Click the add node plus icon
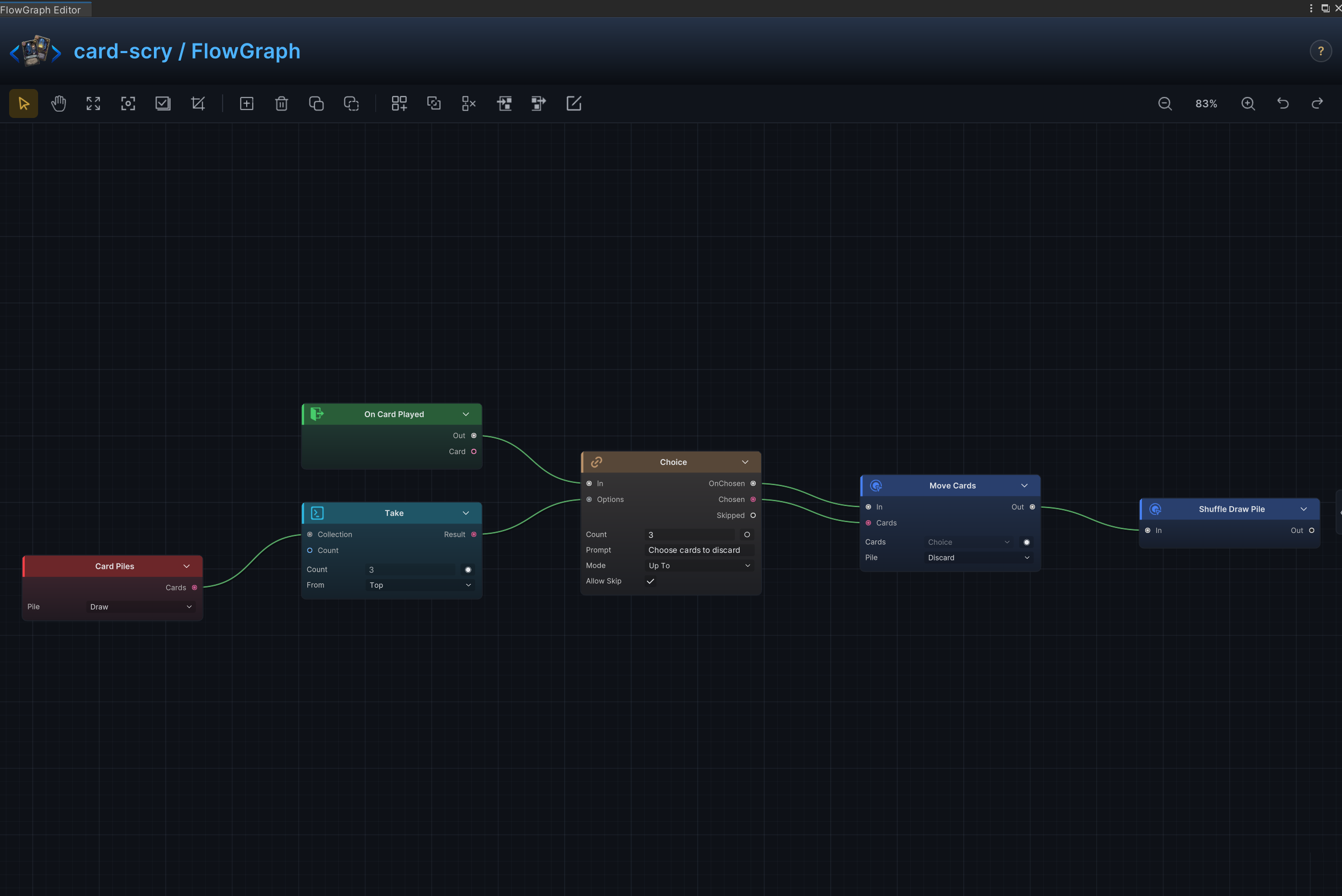 [246, 103]
